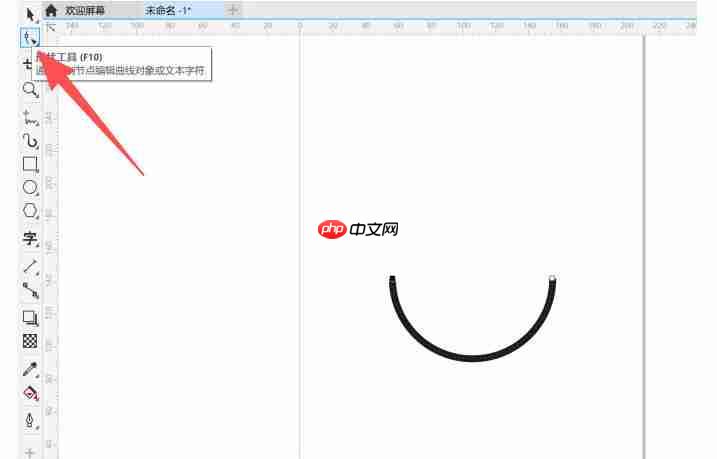Select the Polygon tool
The width and height of the screenshot is (717, 459).
coord(30,211)
